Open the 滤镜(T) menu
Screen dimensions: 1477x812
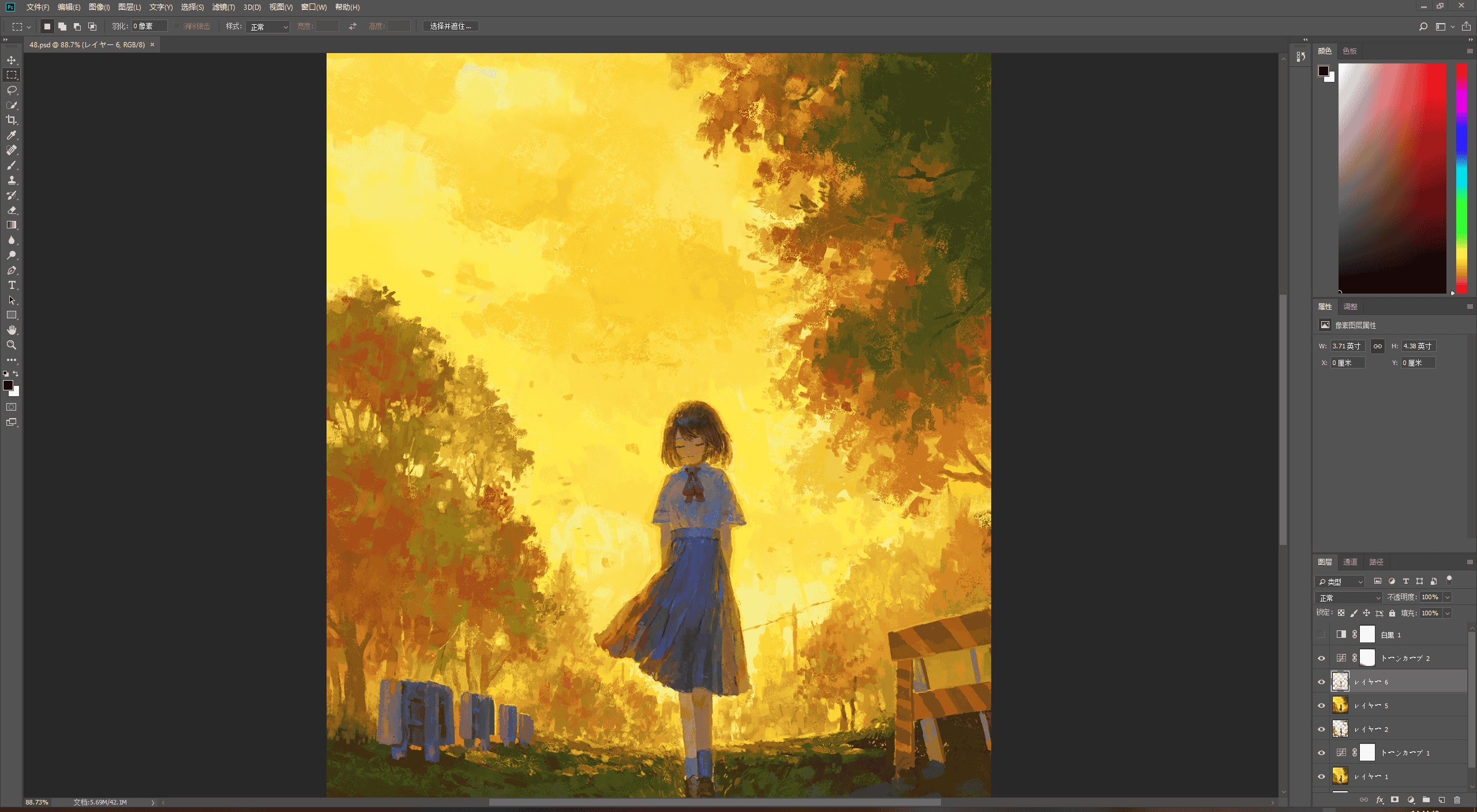[223, 7]
